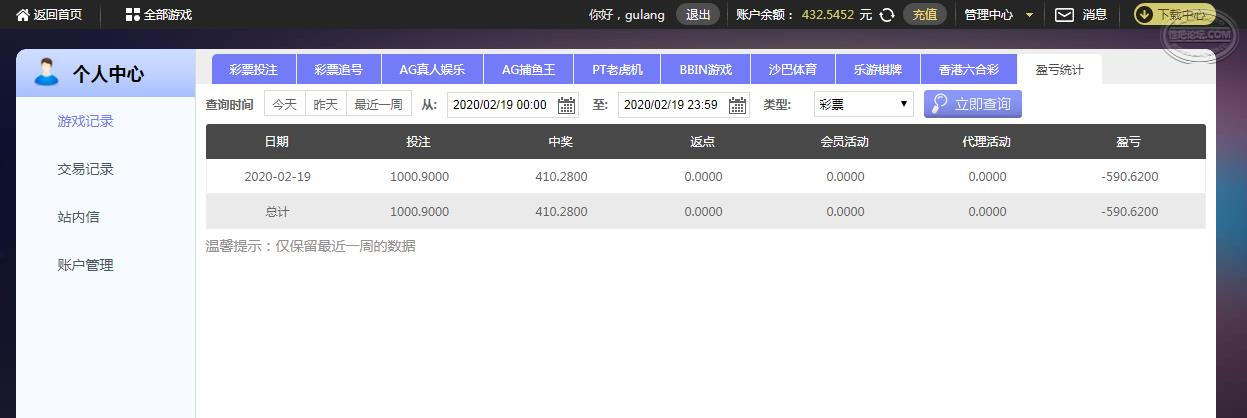Image resolution: width=1247 pixels, height=418 pixels.
Task: Click the 总计 row label
Action: pyautogui.click(x=277, y=212)
